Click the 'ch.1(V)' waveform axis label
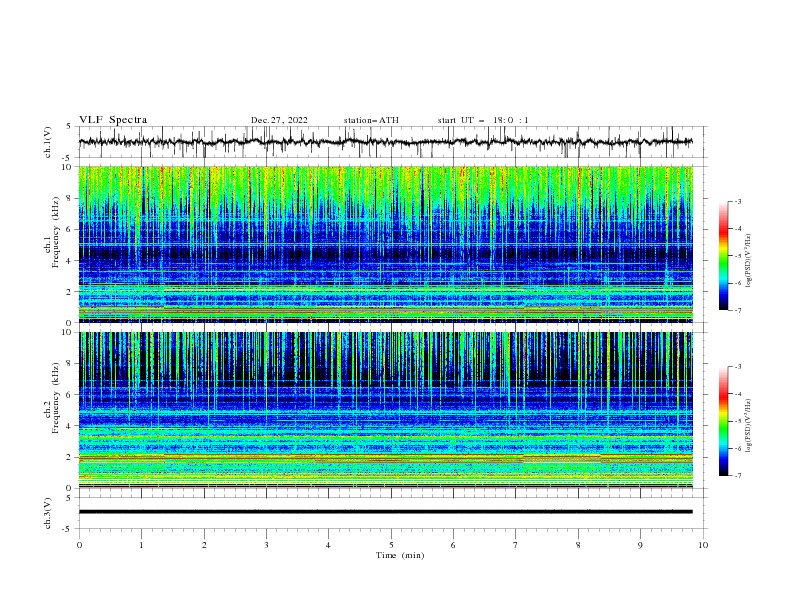The width and height of the screenshot is (792, 612). (48, 142)
